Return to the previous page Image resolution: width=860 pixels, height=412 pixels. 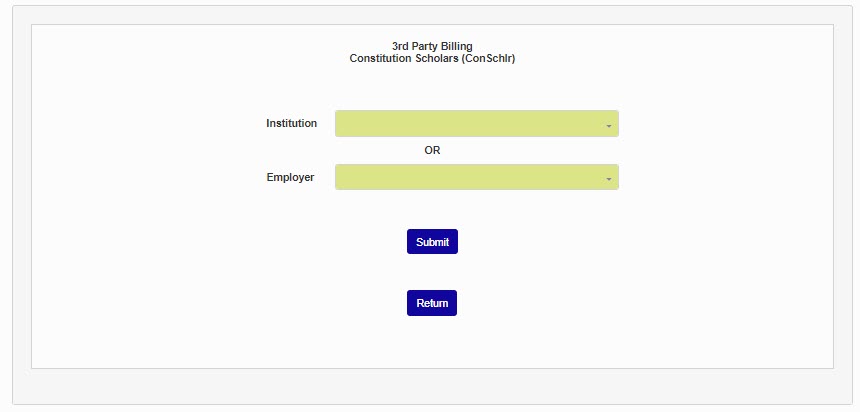[432, 303]
